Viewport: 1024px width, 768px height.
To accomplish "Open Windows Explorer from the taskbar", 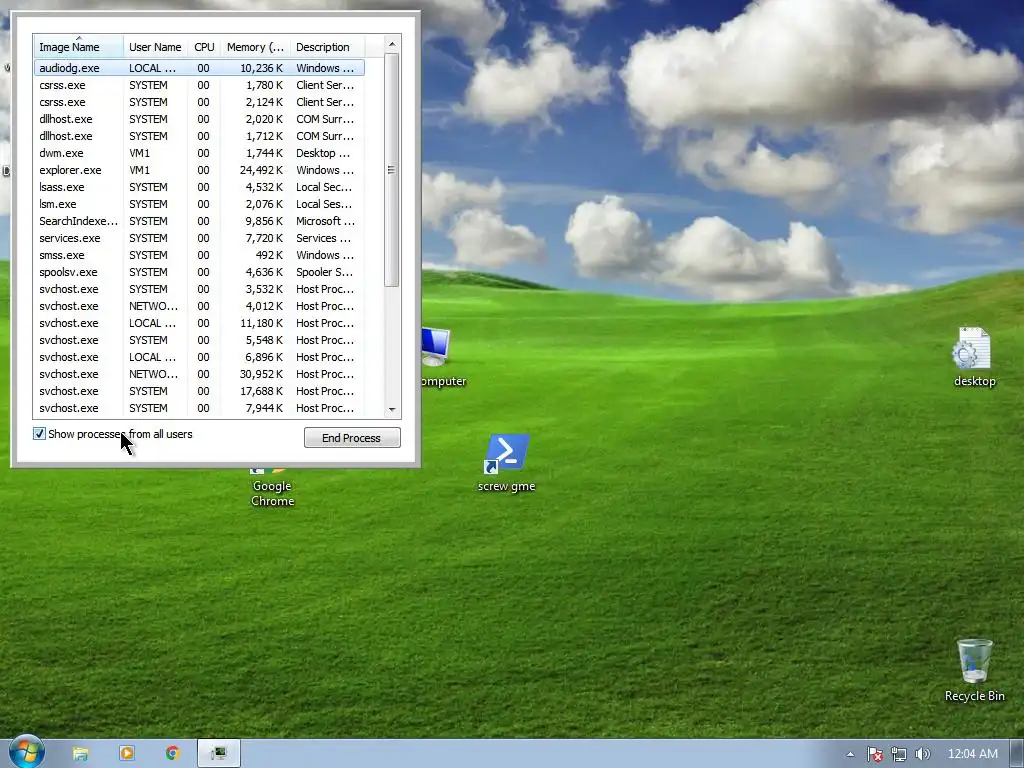I will pos(80,754).
